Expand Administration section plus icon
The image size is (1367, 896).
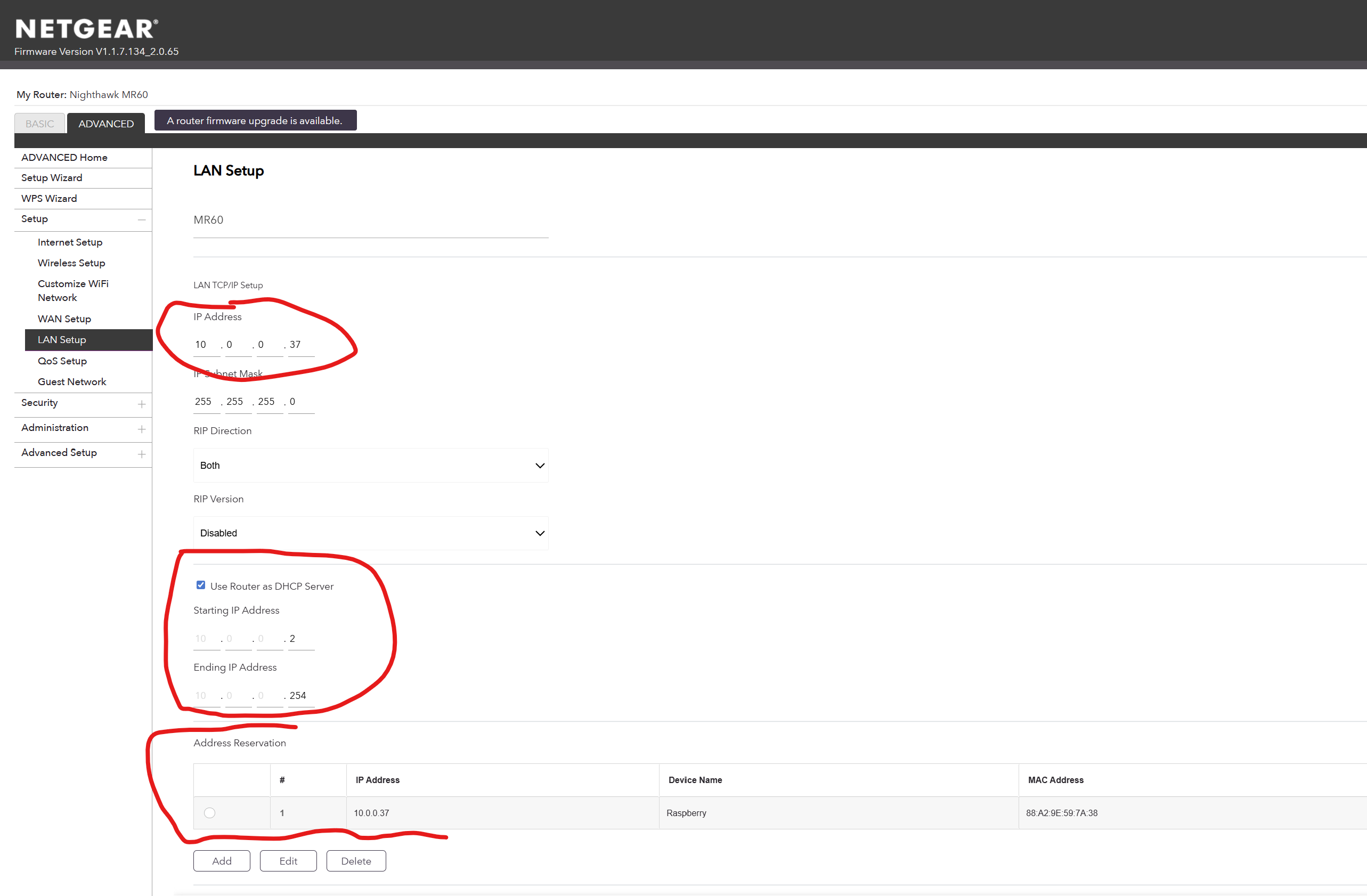[x=141, y=429]
